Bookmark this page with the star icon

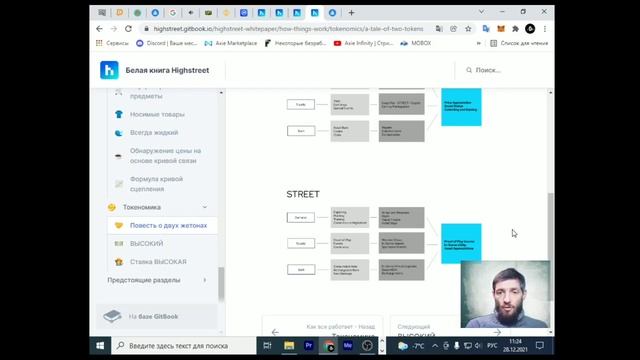[468, 29]
